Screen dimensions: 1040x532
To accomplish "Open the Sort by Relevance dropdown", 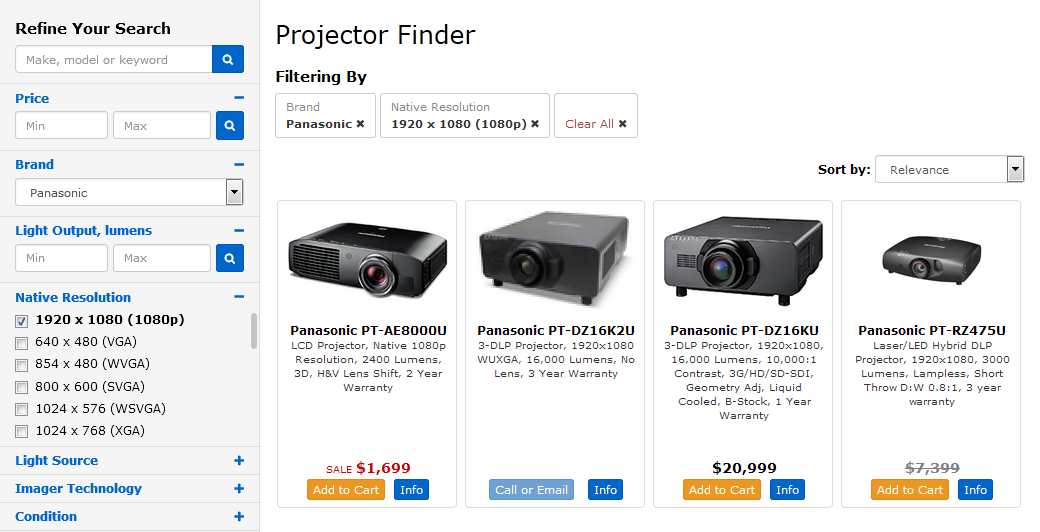I will 949,170.
